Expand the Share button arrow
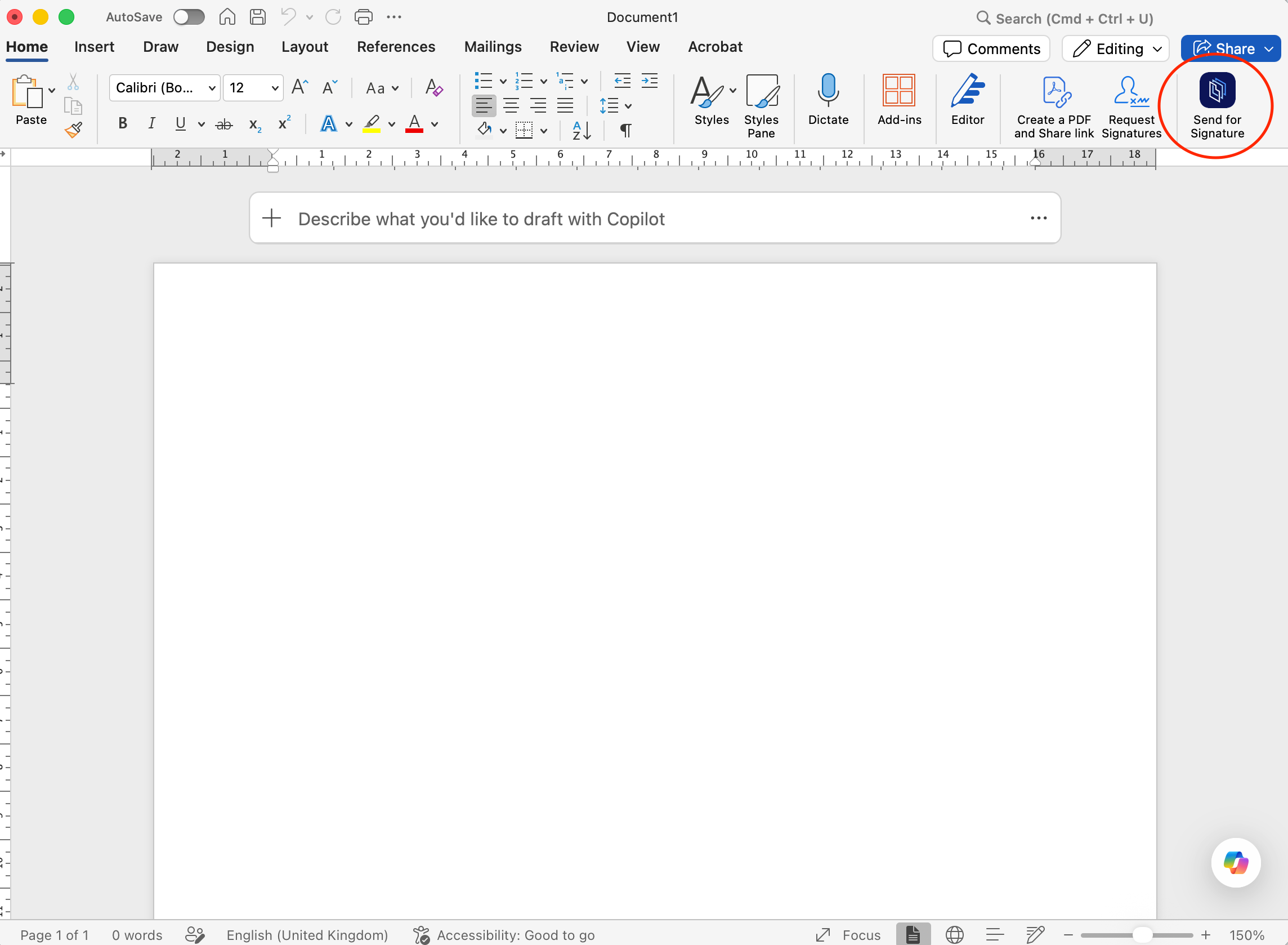Image resolution: width=1288 pixels, height=945 pixels. (x=1269, y=48)
